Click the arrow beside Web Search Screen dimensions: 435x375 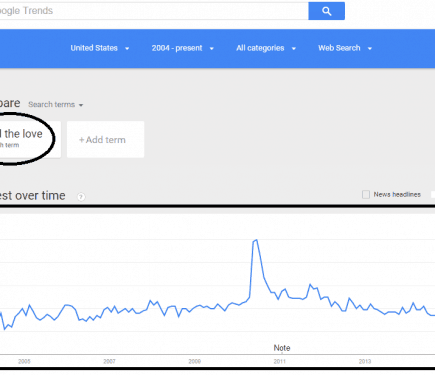[370, 49]
